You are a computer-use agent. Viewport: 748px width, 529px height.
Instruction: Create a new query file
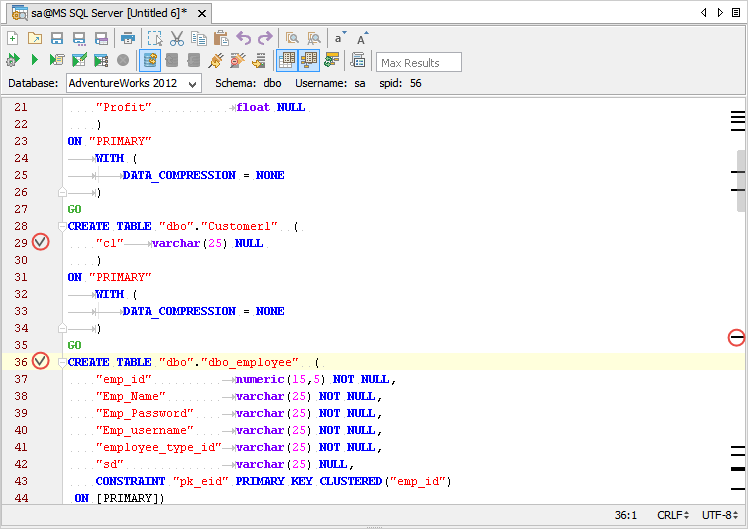point(13,38)
